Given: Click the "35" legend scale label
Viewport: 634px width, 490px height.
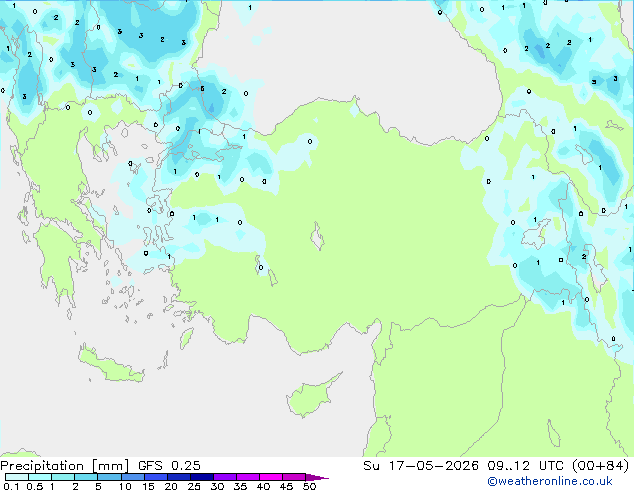Looking at the screenshot, I should [240, 486].
